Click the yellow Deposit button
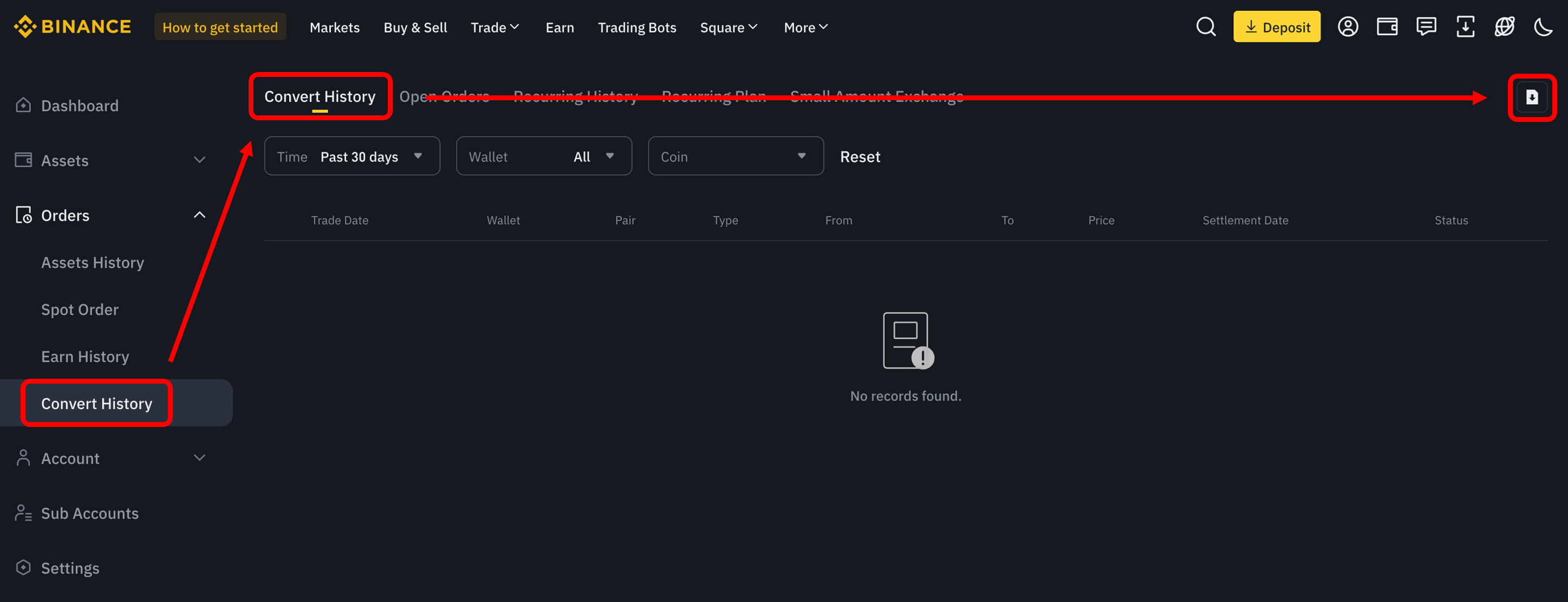Viewport: 1568px width, 602px height. (1277, 27)
